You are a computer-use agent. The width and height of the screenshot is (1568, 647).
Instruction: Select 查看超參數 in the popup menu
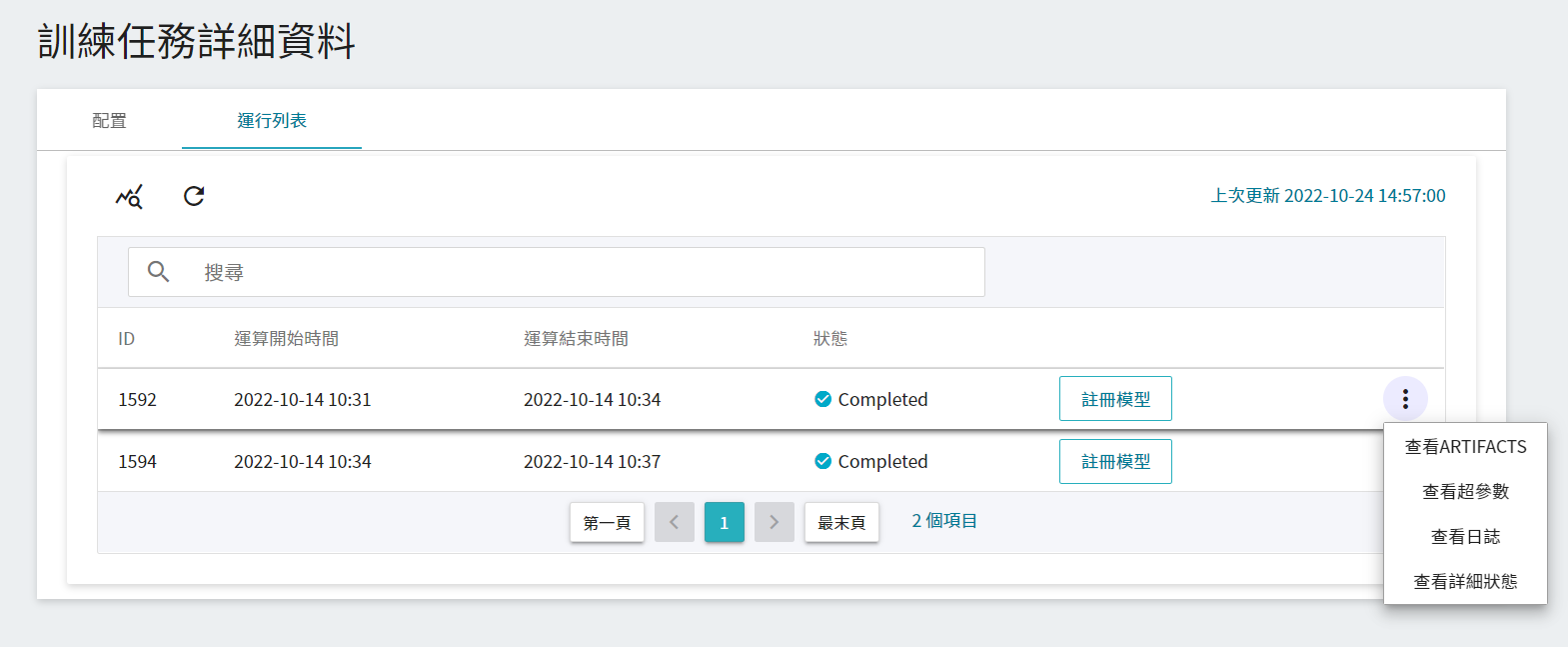click(1465, 492)
